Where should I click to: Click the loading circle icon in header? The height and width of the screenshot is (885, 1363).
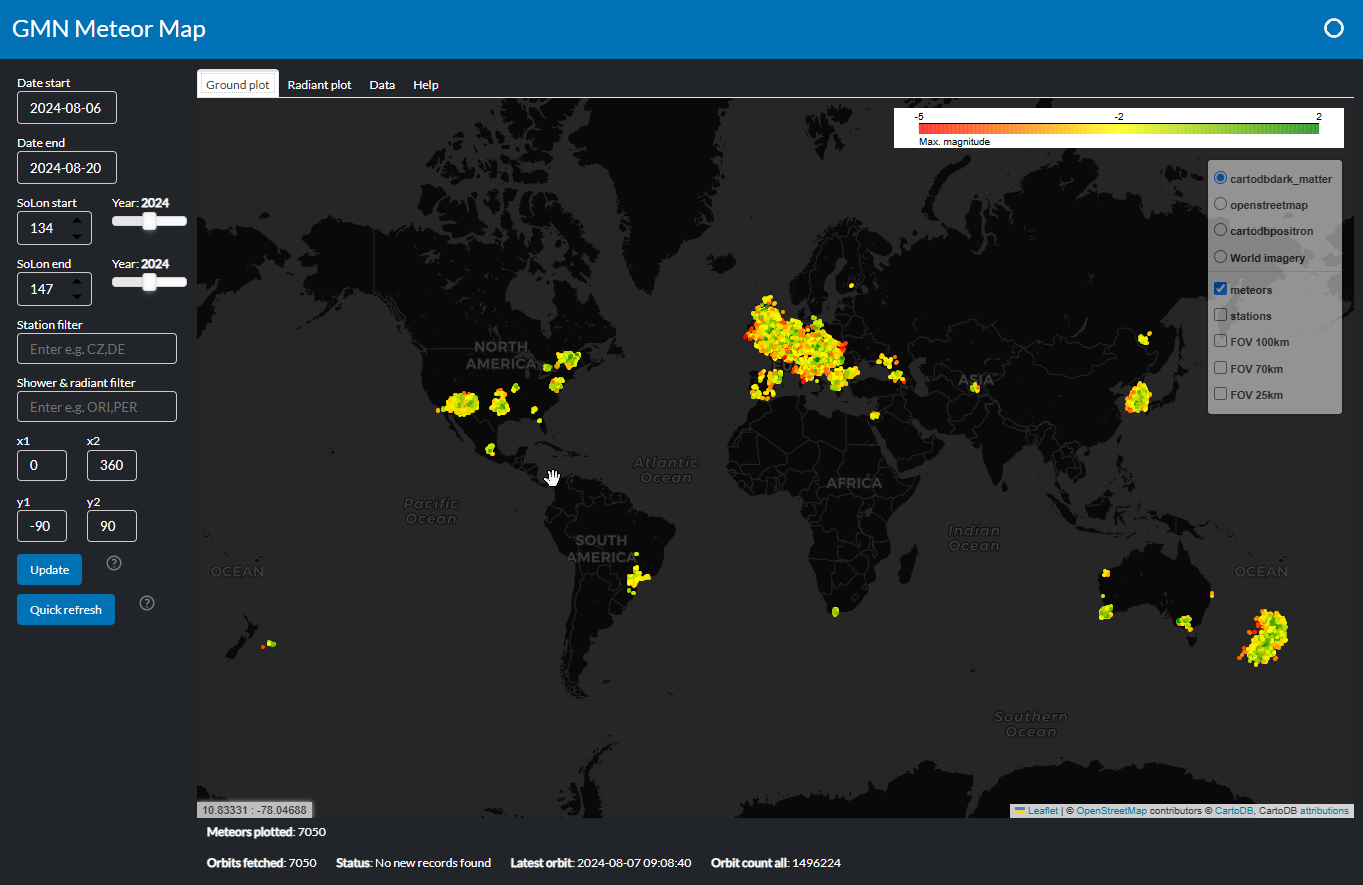click(1333, 29)
